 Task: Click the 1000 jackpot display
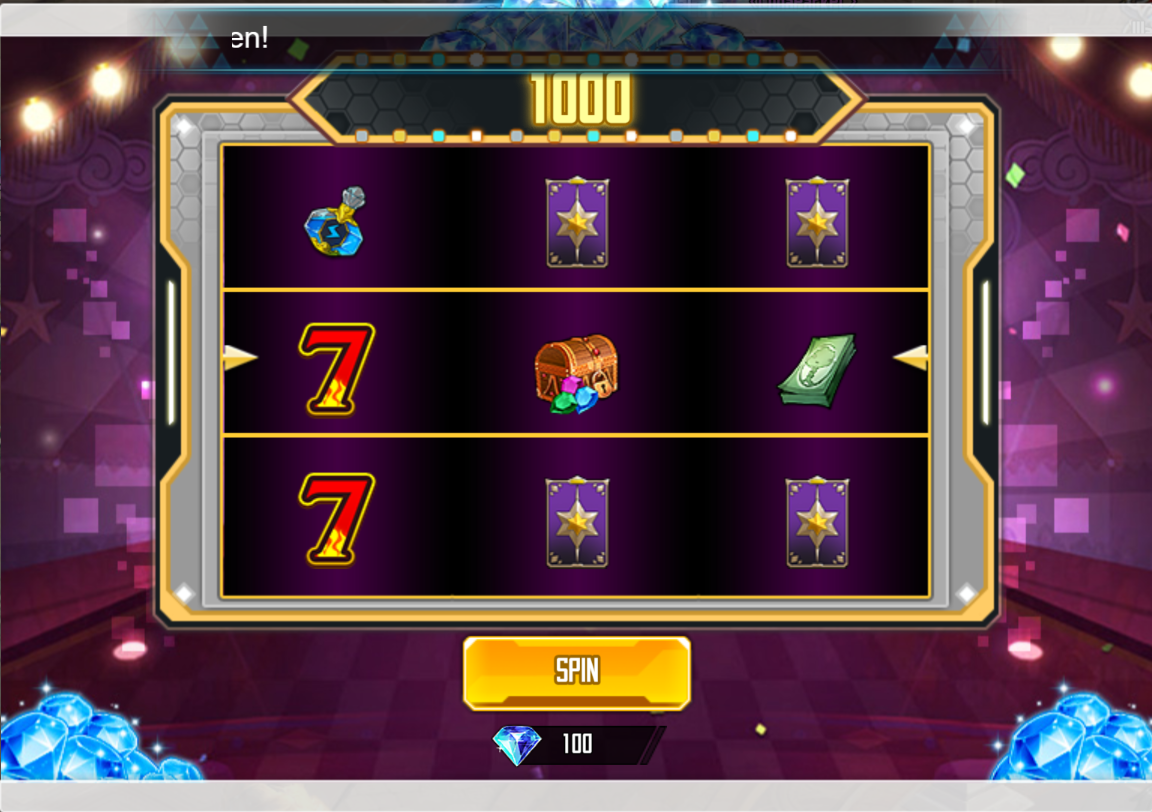point(580,99)
